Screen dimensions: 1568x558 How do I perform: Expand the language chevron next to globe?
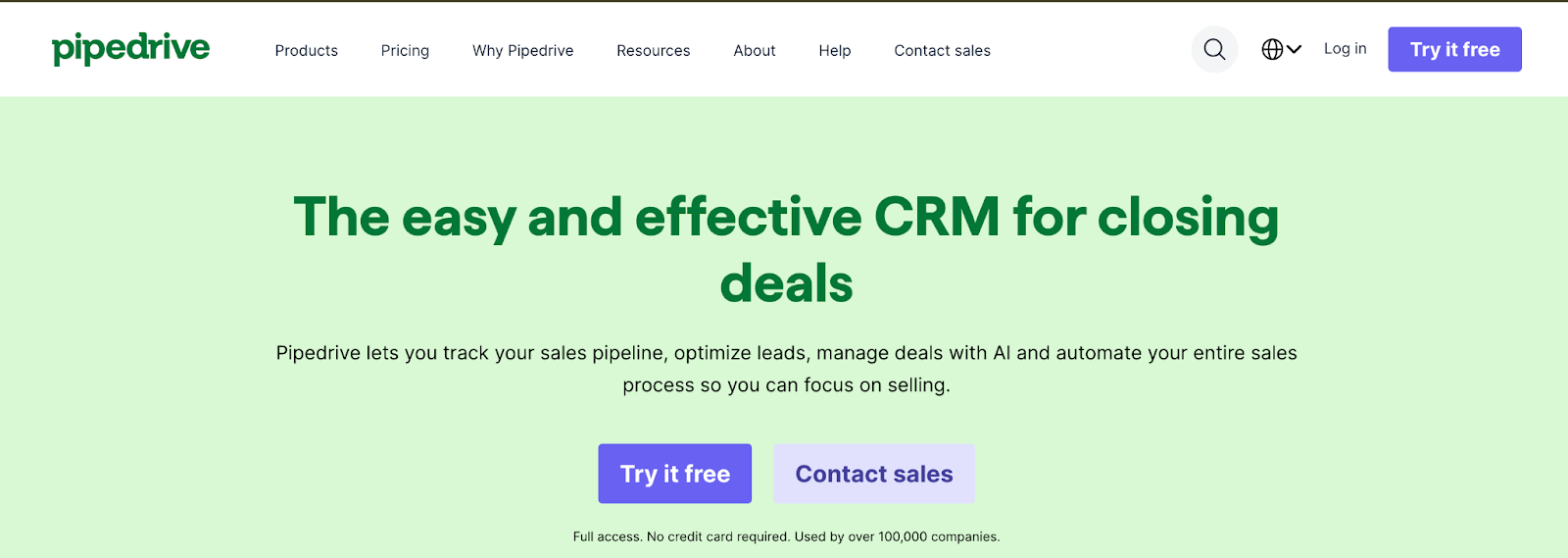(x=1295, y=49)
